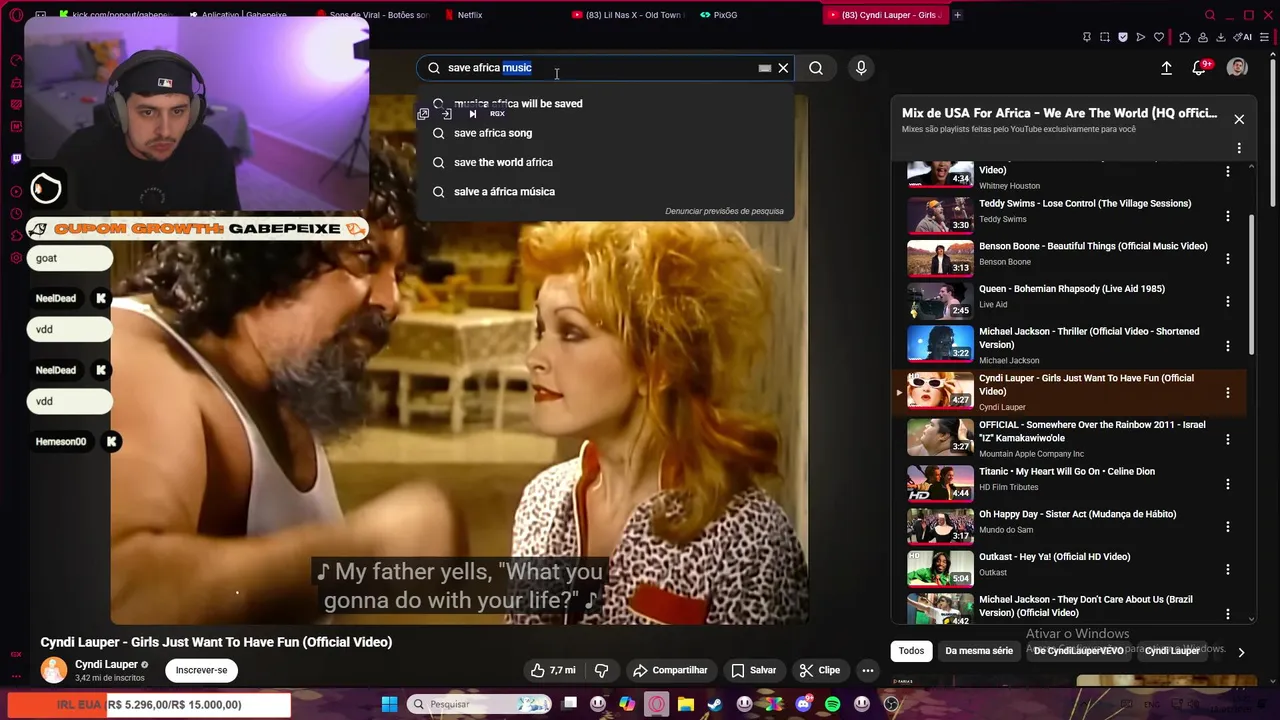Dislike the video with thumbs-down
Screen dimensions: 1280x720
[602, 670]
